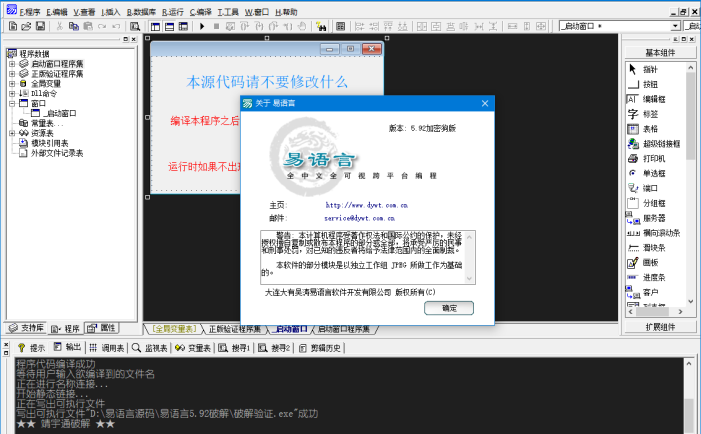Open the 剪辑历史 output tab
Viewport: 701px width, 434px height.
point(320,348)
